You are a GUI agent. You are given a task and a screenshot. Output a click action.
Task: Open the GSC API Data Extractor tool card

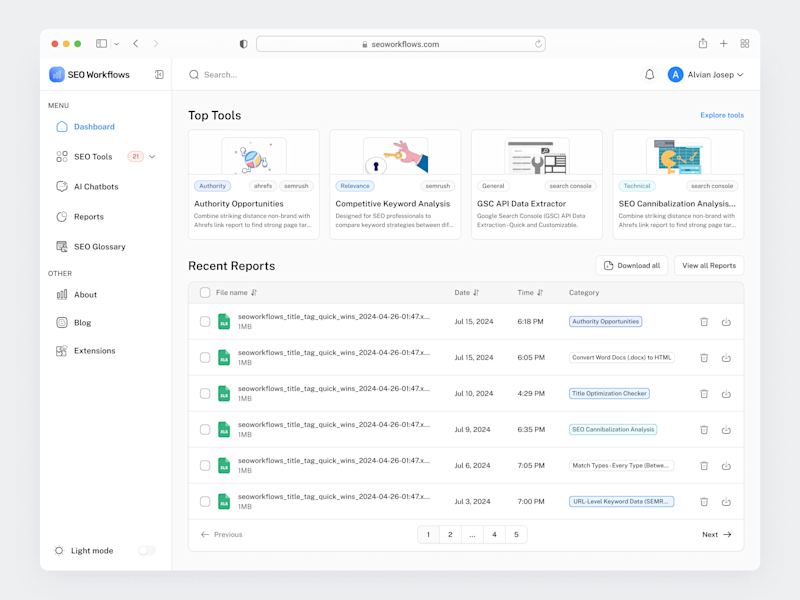click(537, 184)
